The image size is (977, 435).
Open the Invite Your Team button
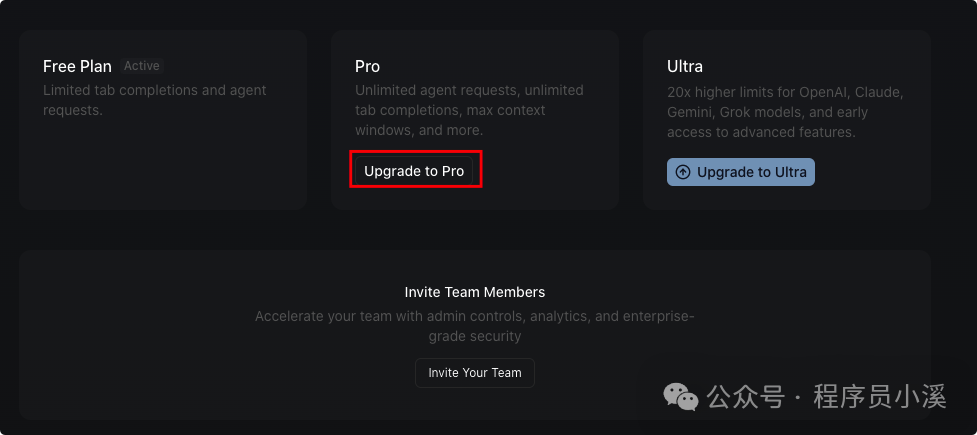(475, 373)
